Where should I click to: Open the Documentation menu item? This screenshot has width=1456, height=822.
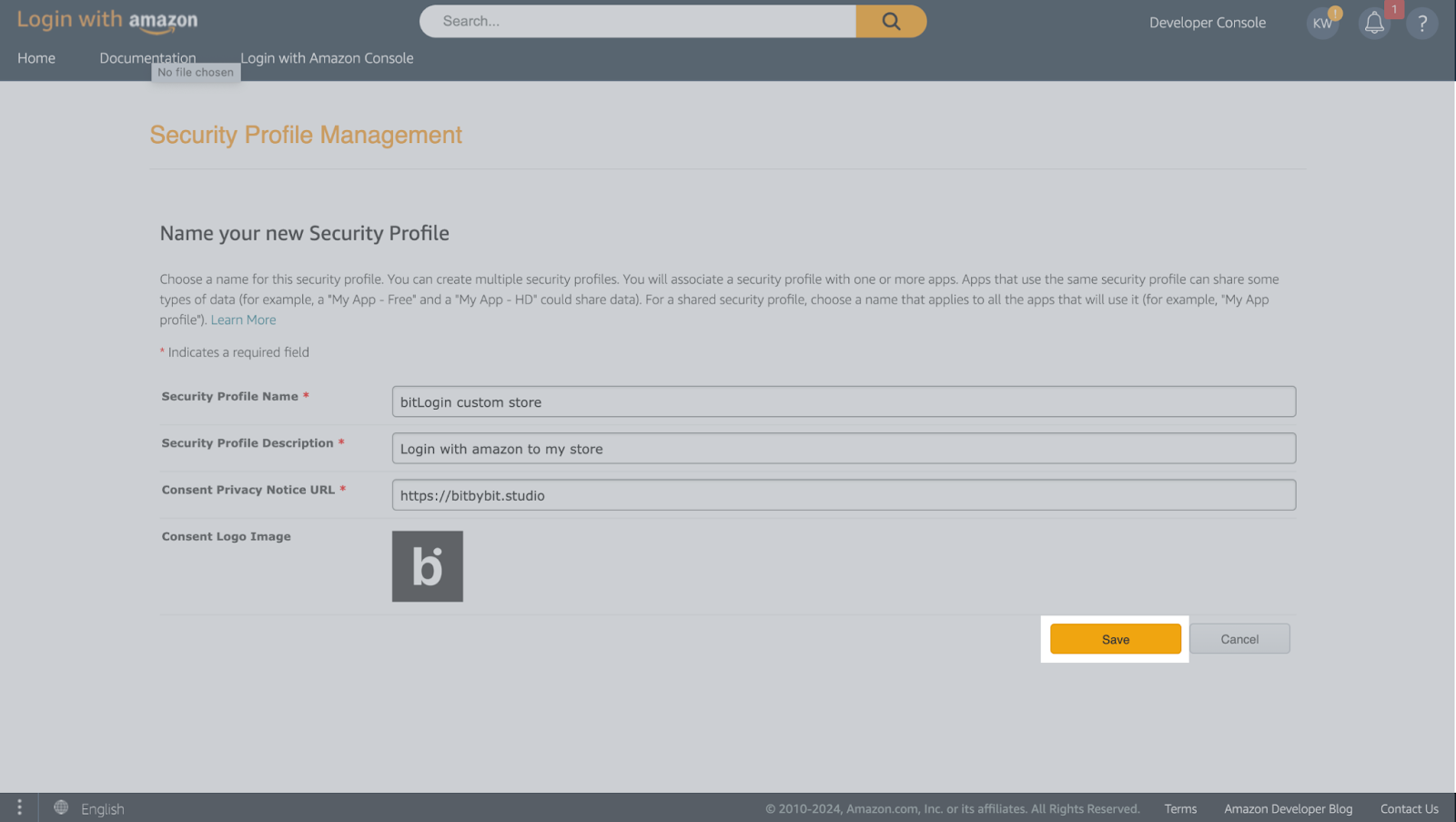(147, 58)
